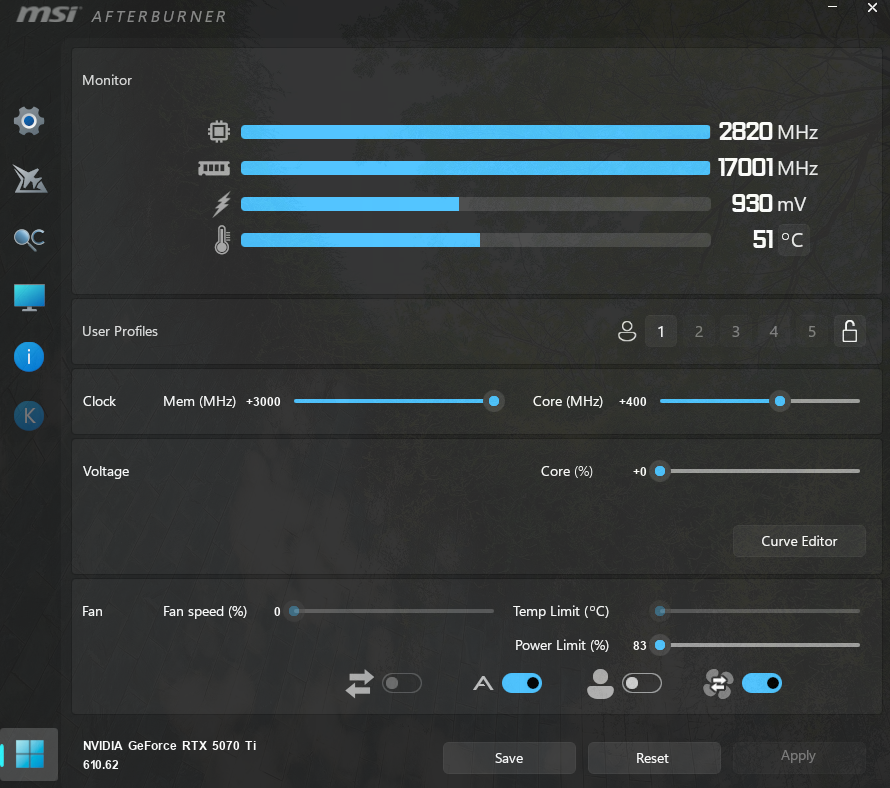Open OC Scanner magnifier icon

click(29, 239)
